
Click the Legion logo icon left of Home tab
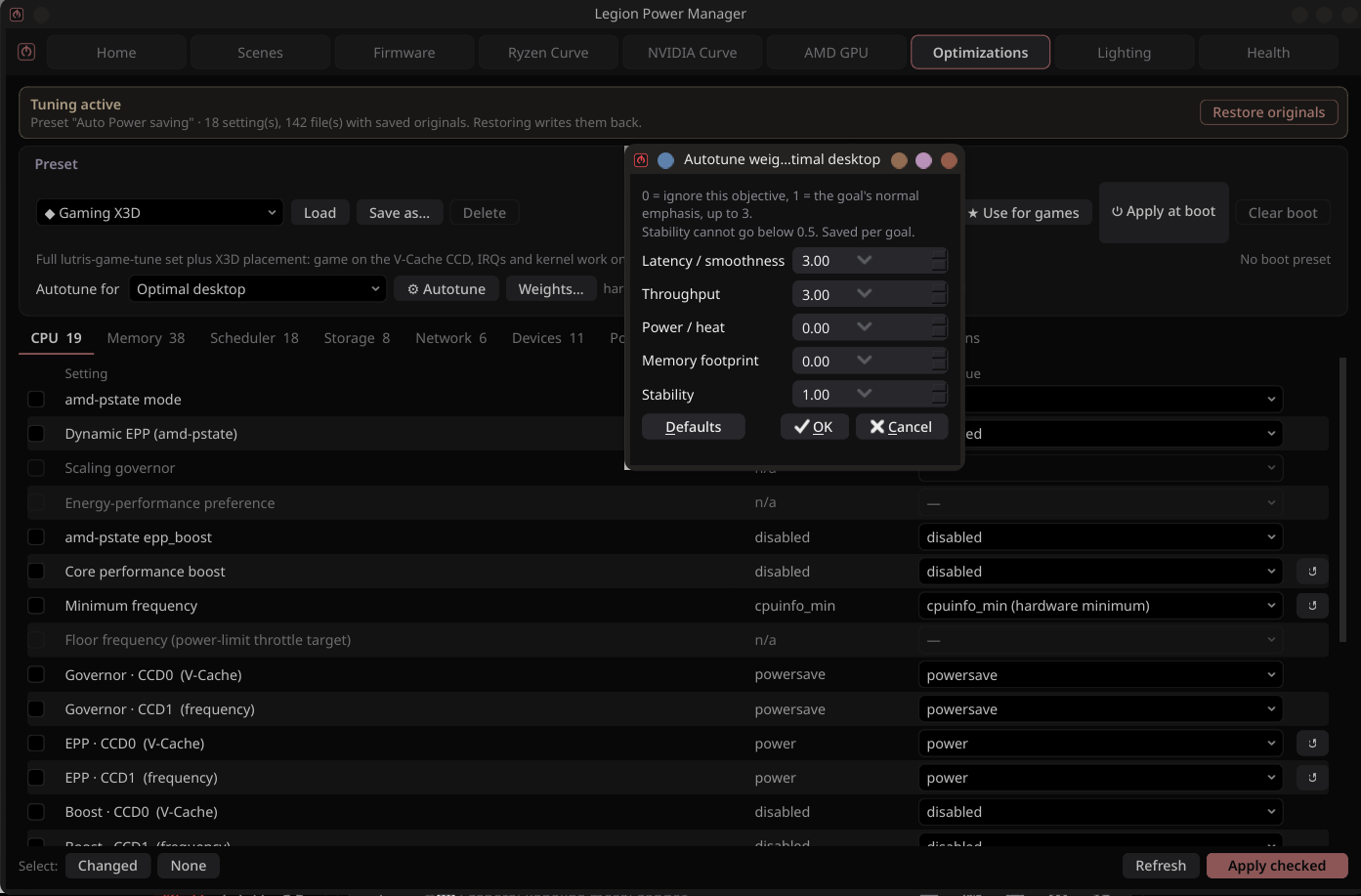click(x=26, y=52)
